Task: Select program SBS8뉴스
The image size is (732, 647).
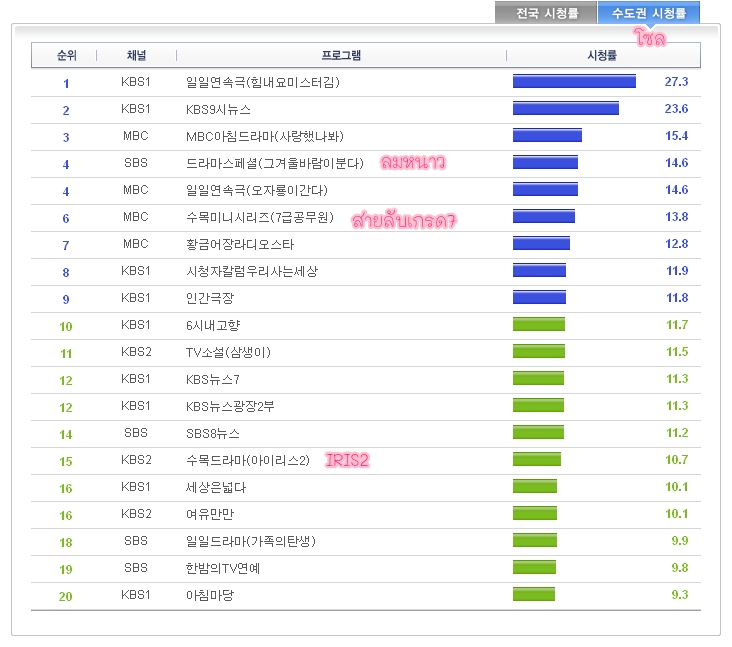Action: click(213, 434)
